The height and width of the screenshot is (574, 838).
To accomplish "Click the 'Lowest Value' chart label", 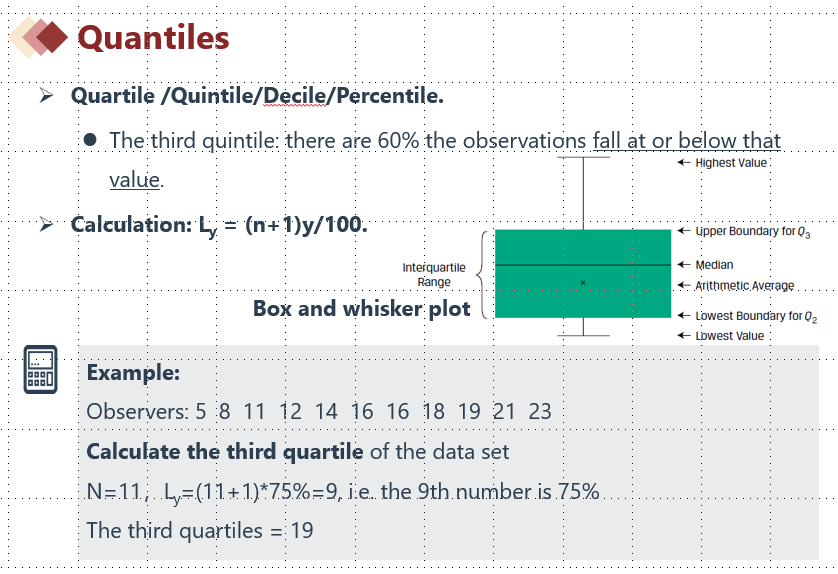I will tap(729, 336).
